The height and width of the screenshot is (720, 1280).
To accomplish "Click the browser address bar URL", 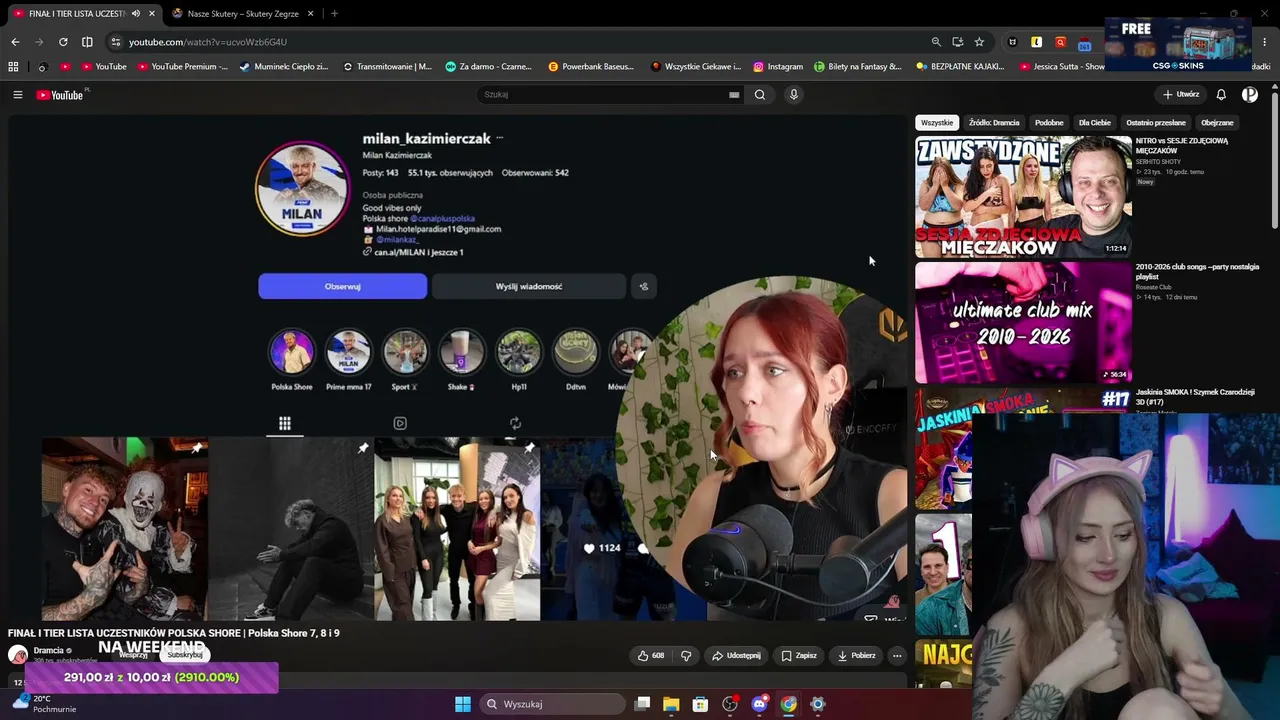I will tap(208, 42).
